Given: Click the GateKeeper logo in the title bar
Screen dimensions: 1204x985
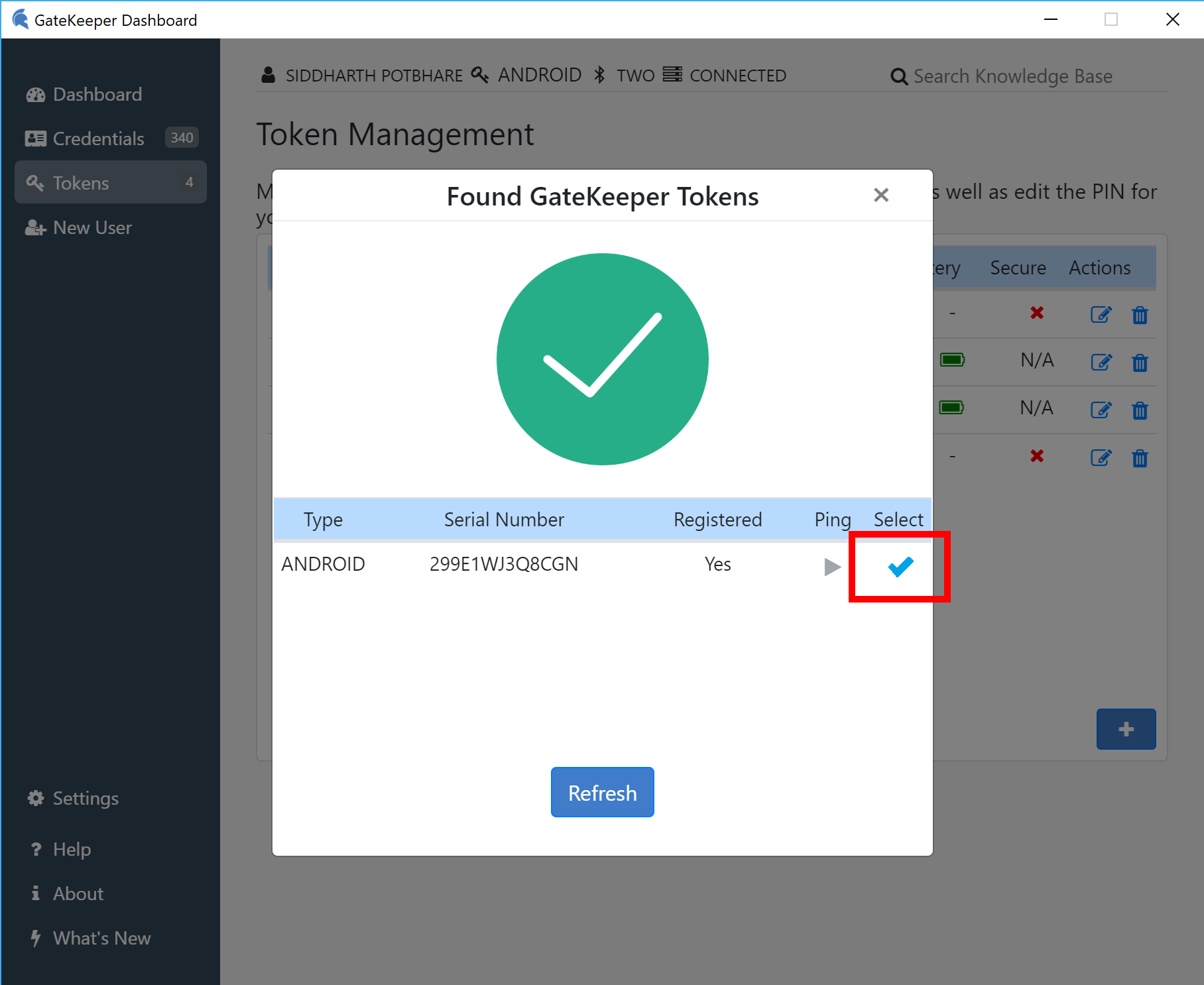Looking at the screenshot, I should 19,19.
